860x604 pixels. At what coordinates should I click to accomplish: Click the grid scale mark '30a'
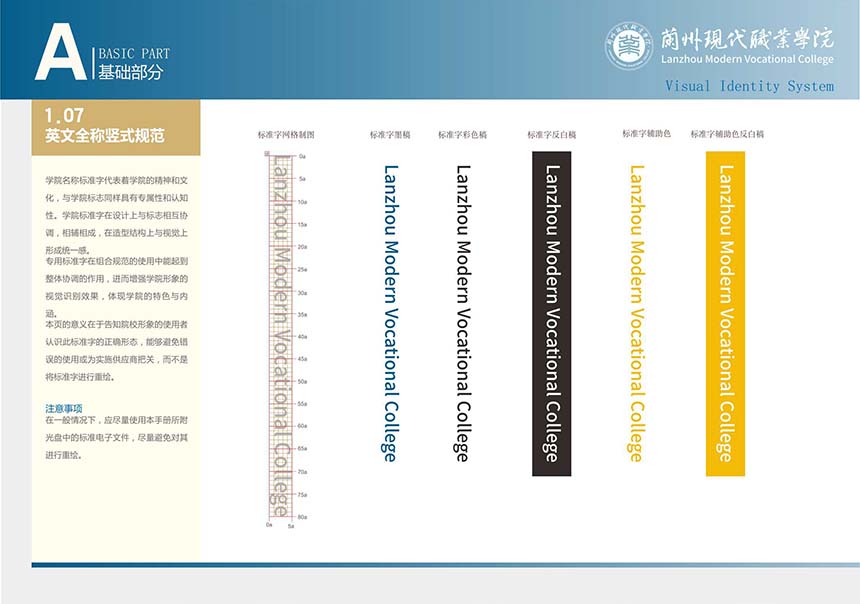point(303,292)
